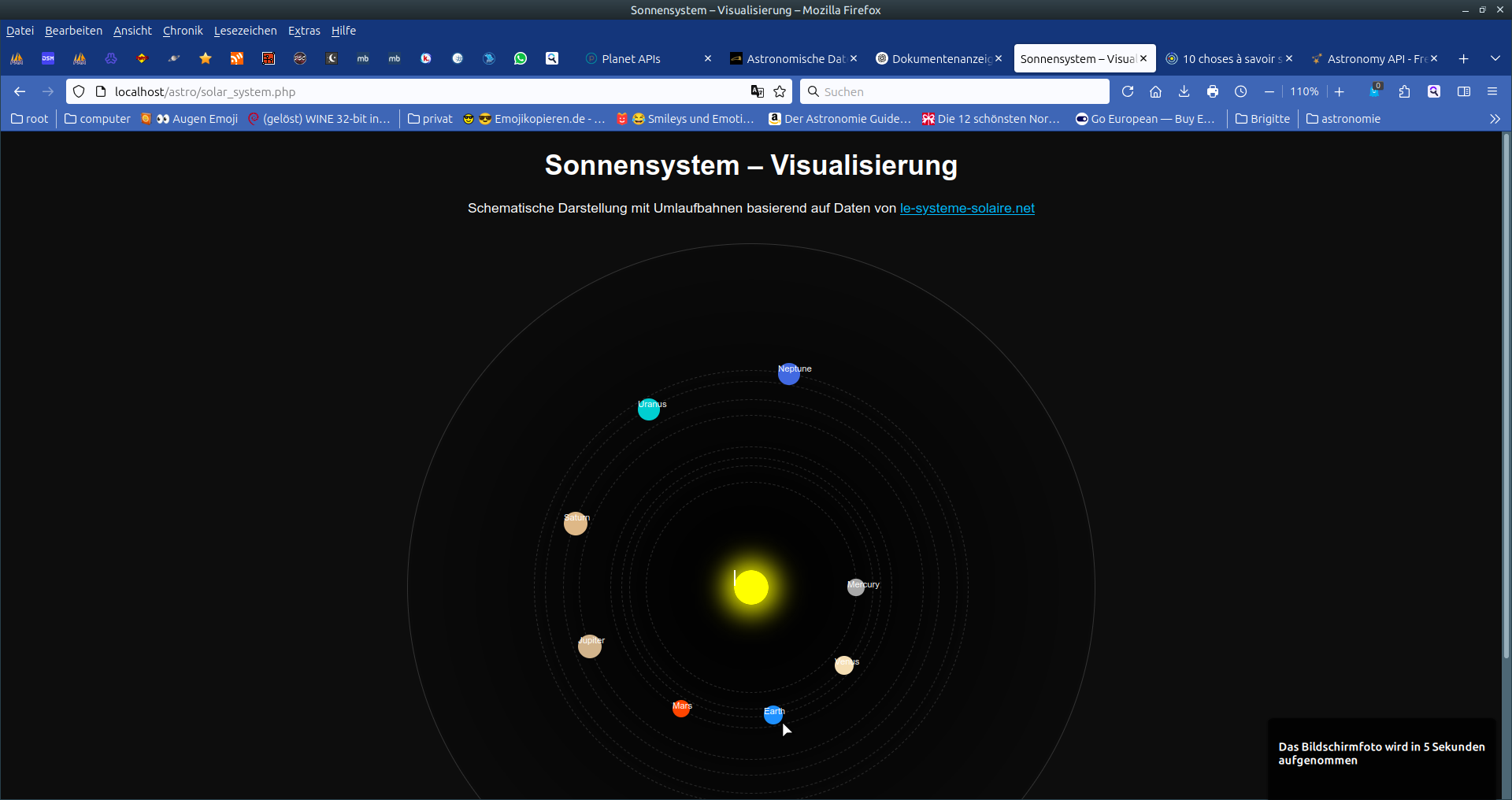
Task: Show more bookmarks with double chevron
Action: pyautogui.click(x=1495, y=119)
